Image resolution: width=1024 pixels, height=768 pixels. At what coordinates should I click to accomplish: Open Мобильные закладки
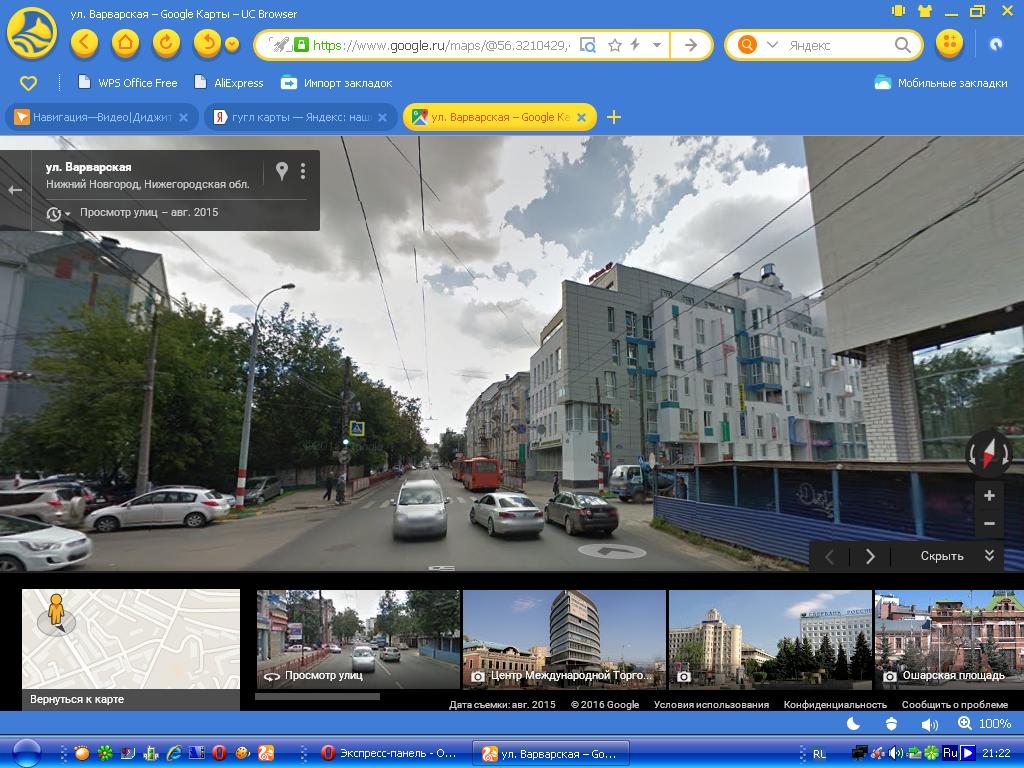point(940,83)
